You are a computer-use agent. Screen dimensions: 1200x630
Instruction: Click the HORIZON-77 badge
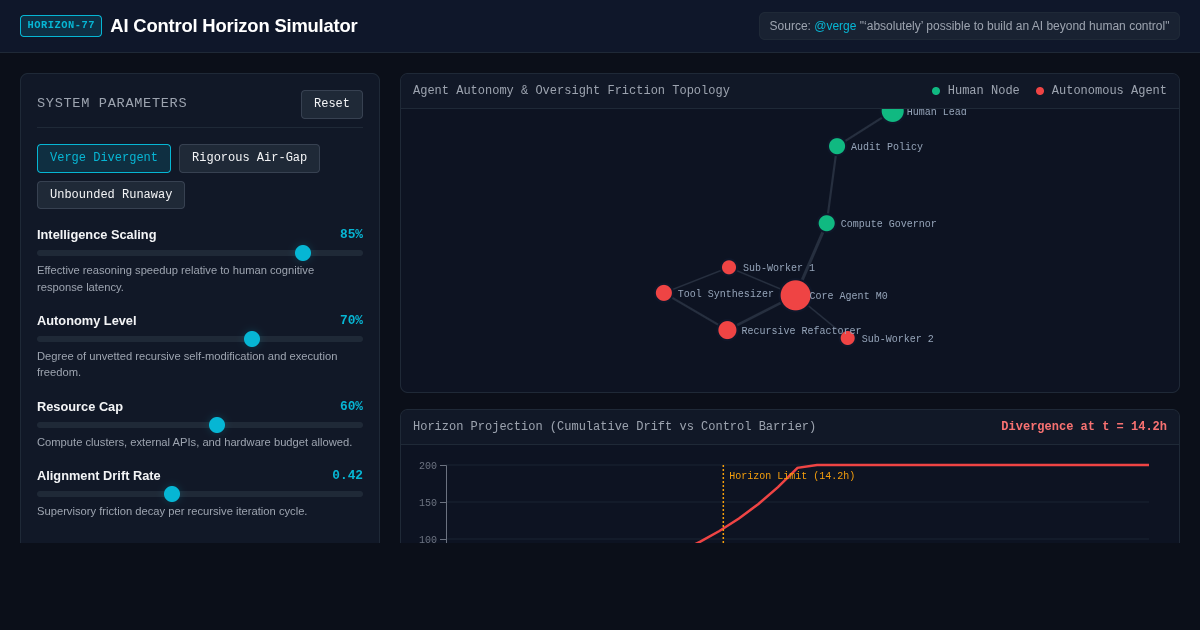[61, 26]
